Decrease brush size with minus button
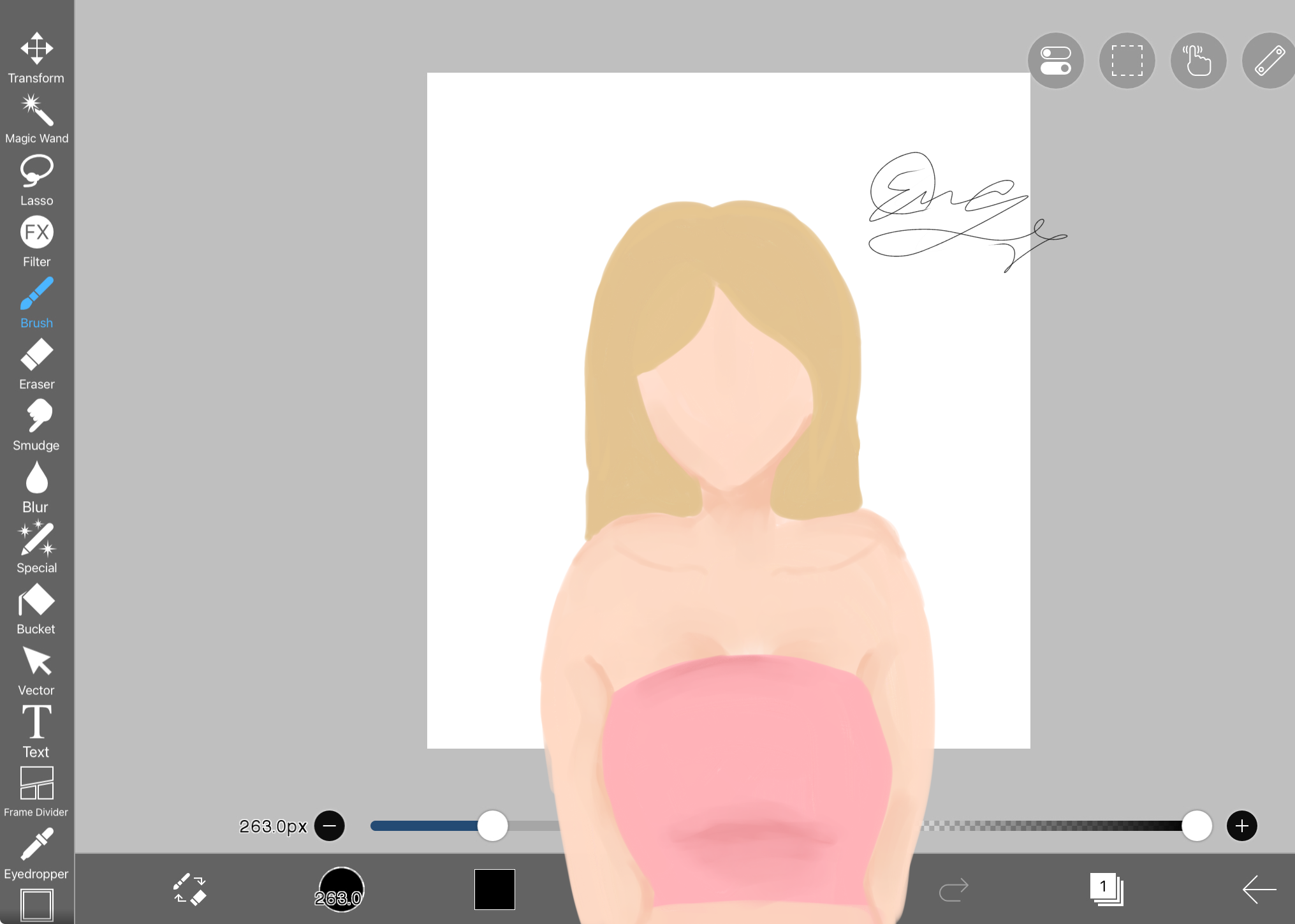Viewport: 1295px width, 924px height. point(330,826)
